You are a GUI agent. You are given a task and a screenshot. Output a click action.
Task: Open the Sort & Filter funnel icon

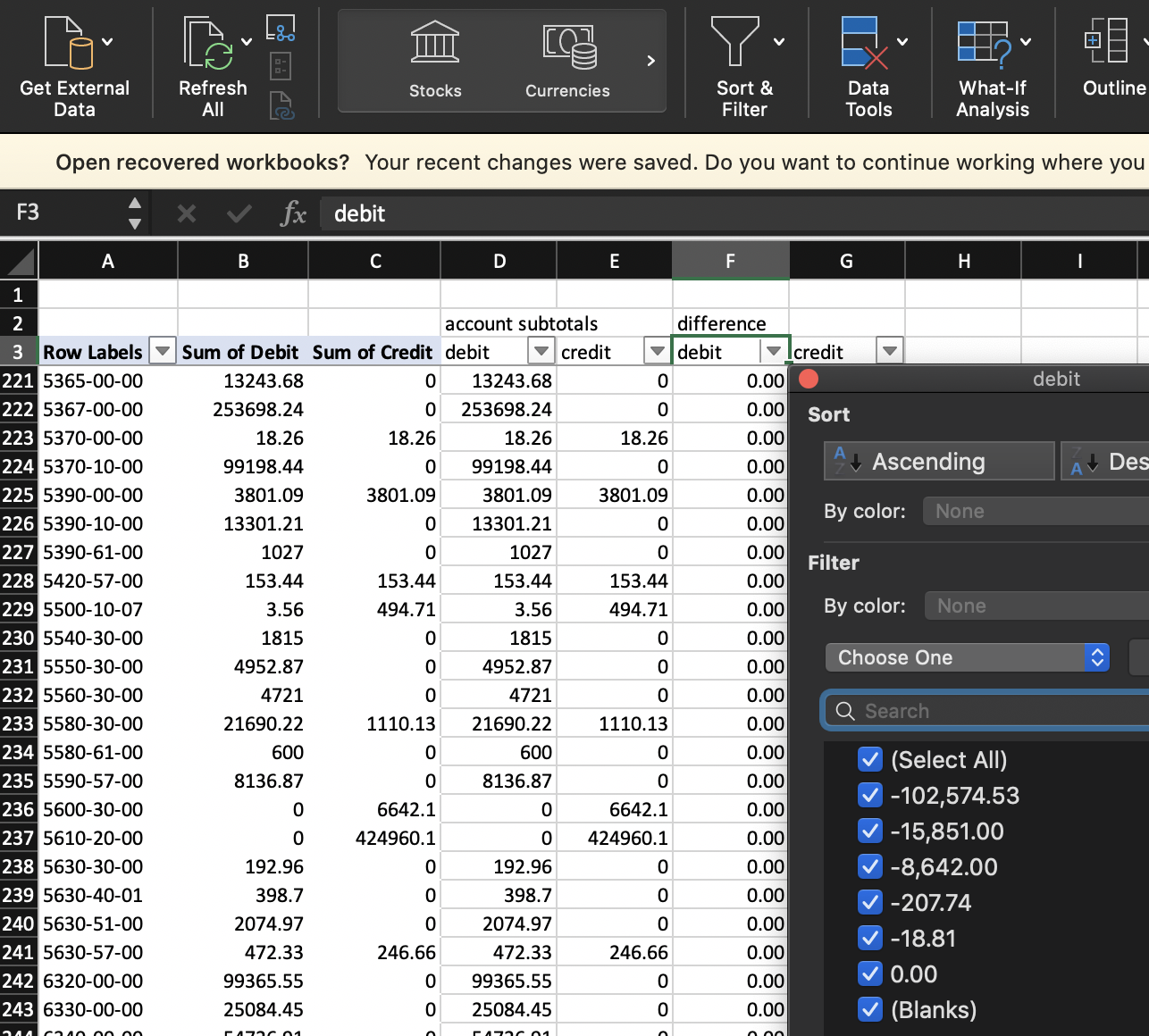[x=734, y=41]
